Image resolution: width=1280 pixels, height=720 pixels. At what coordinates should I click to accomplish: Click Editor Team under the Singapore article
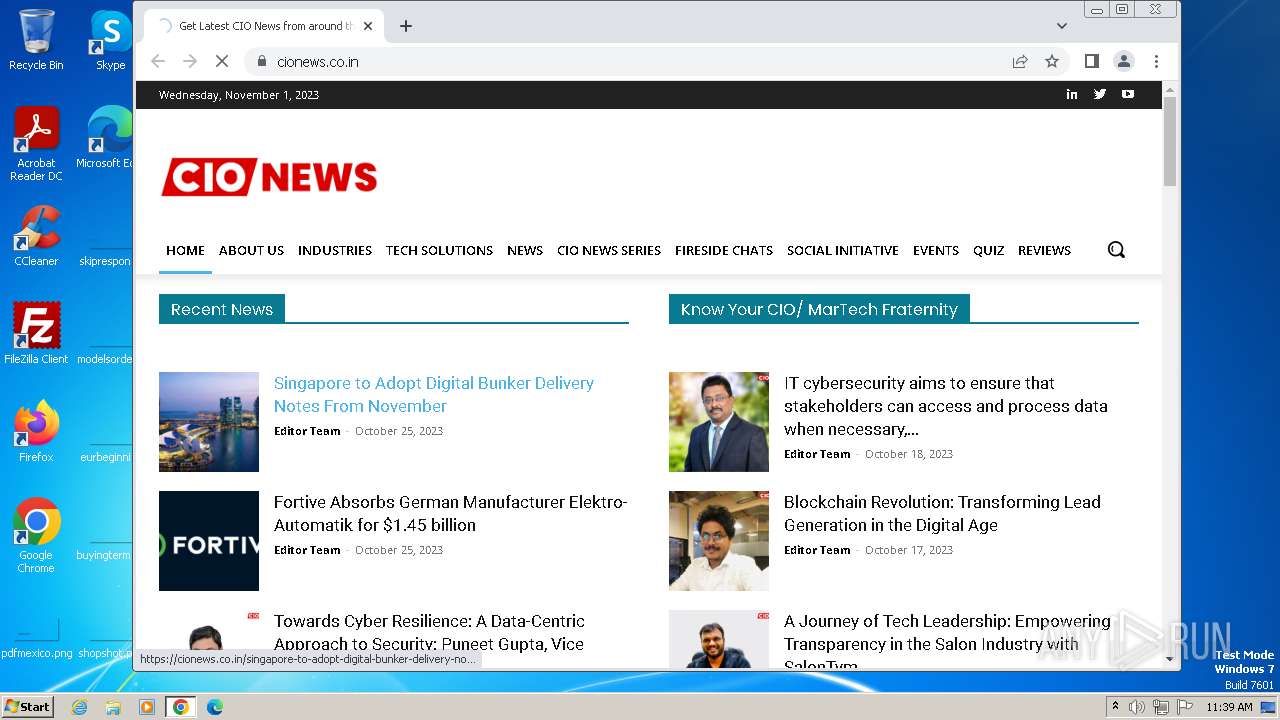point(307,431)
